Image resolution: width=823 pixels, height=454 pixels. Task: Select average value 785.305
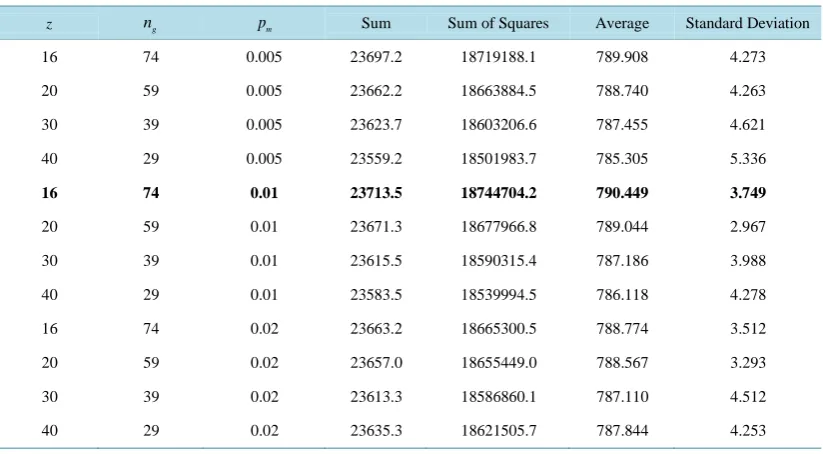pyautogui.click(x=622, y=159)
